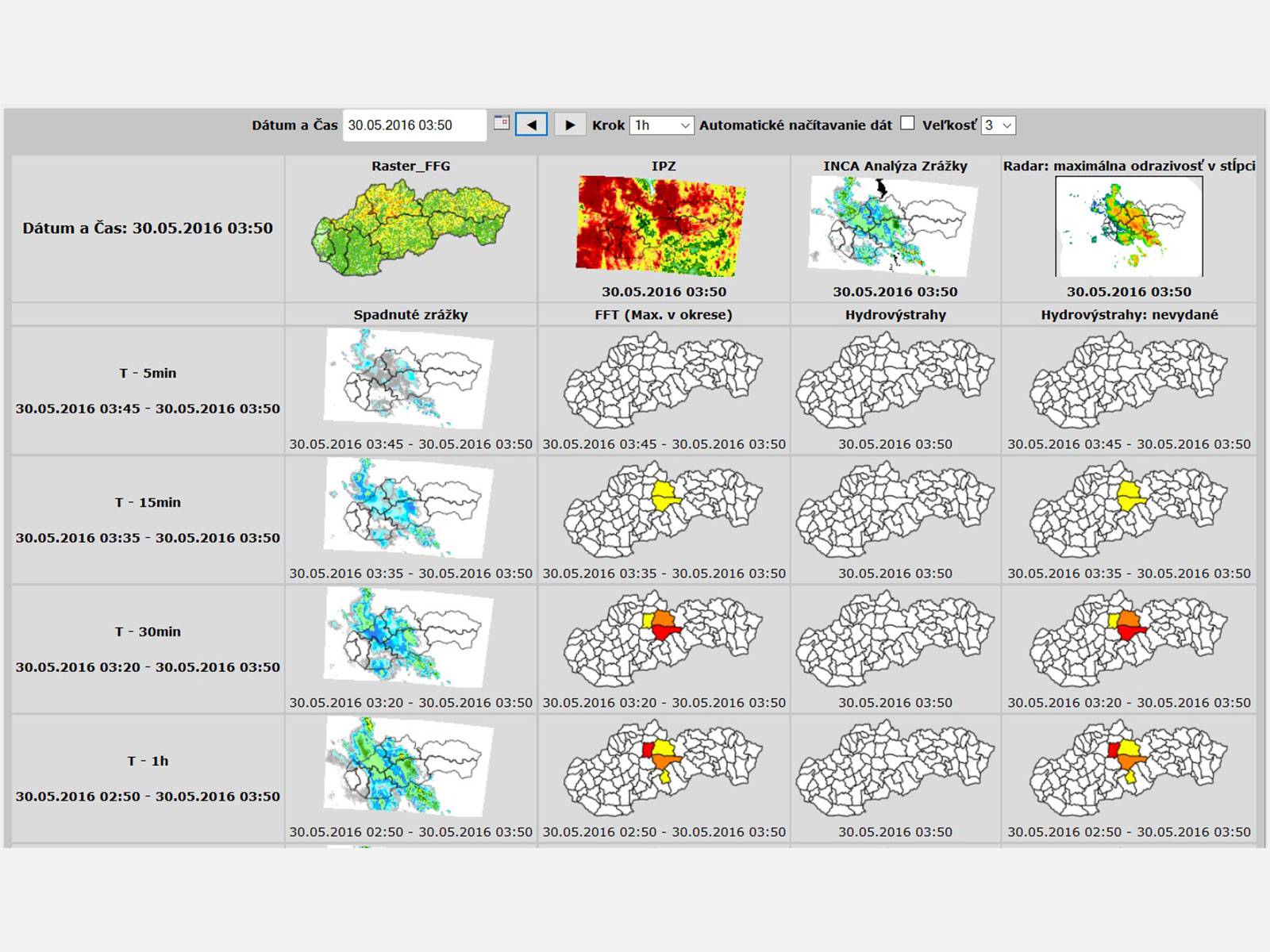Screen dimensions: 1270x952
Task: Click the 'Krok' label
Action: (x=608, y=125)
